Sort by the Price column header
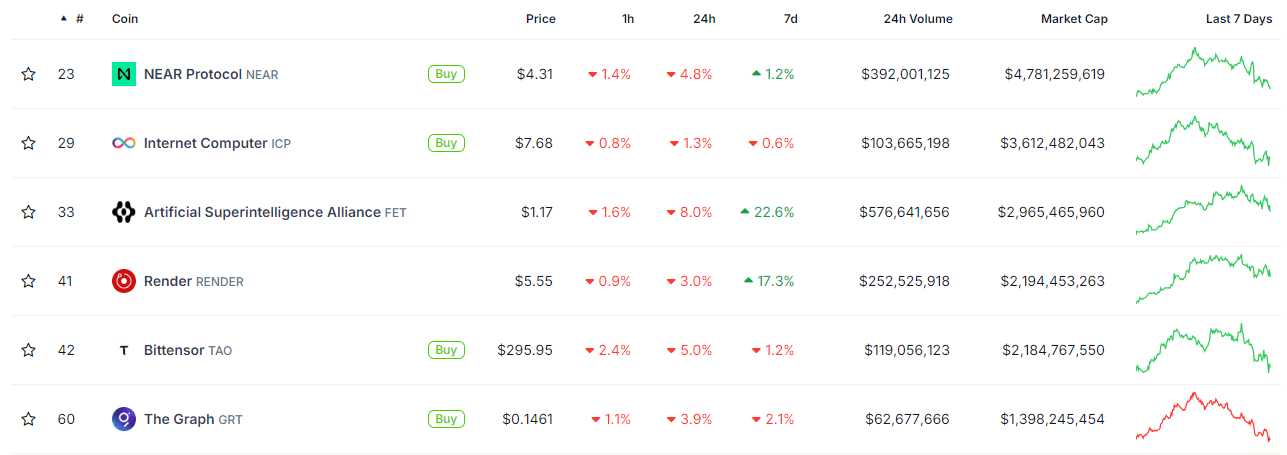Screen dimensions: 1287x455 coord(540,19)
